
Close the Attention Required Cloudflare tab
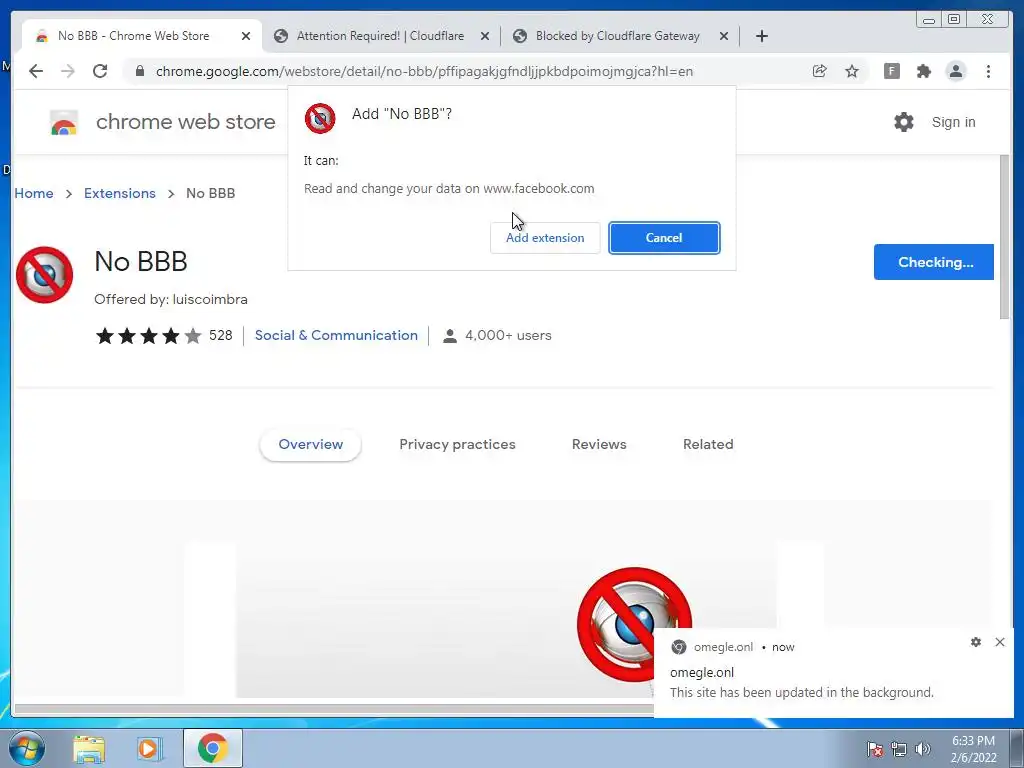(485, 37)
